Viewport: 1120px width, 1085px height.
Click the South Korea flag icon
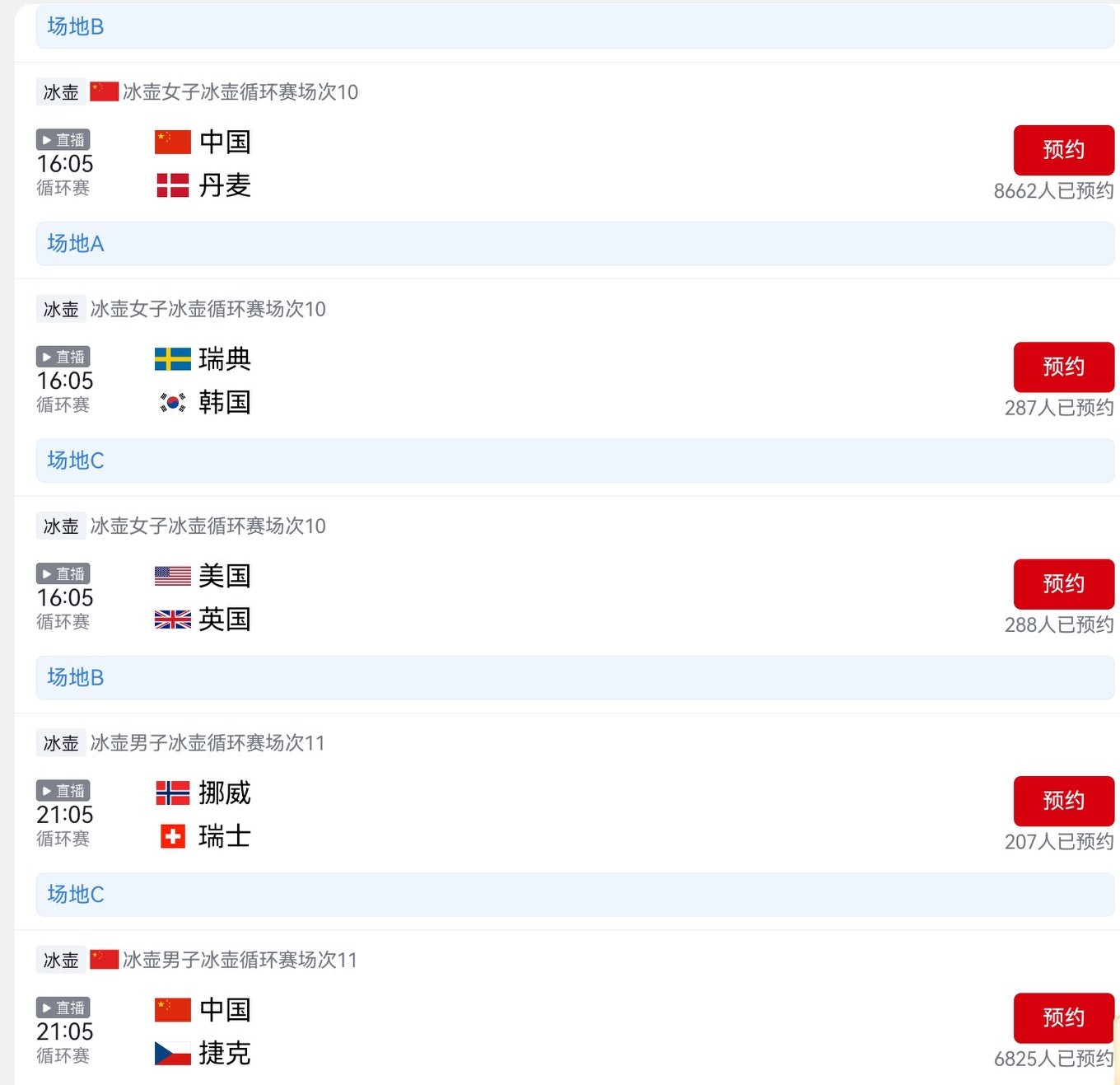point(173,402)
